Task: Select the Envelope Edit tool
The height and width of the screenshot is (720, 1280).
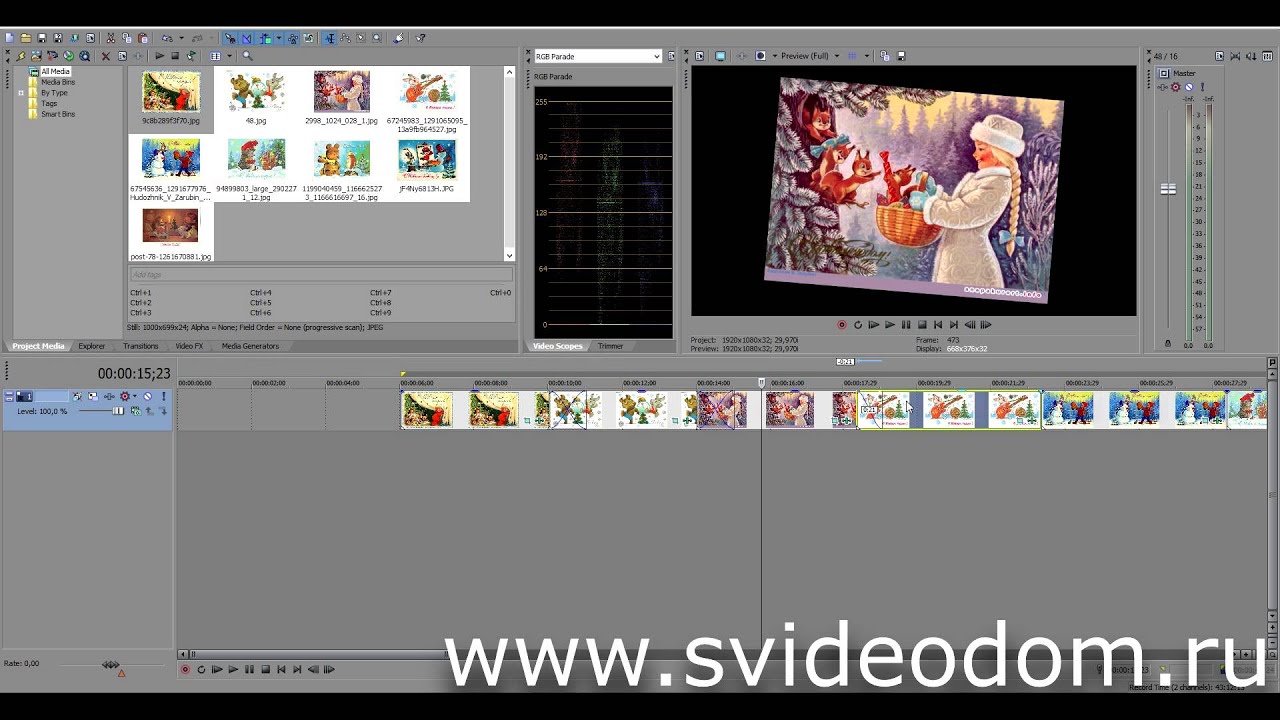Action: (345, 38)
